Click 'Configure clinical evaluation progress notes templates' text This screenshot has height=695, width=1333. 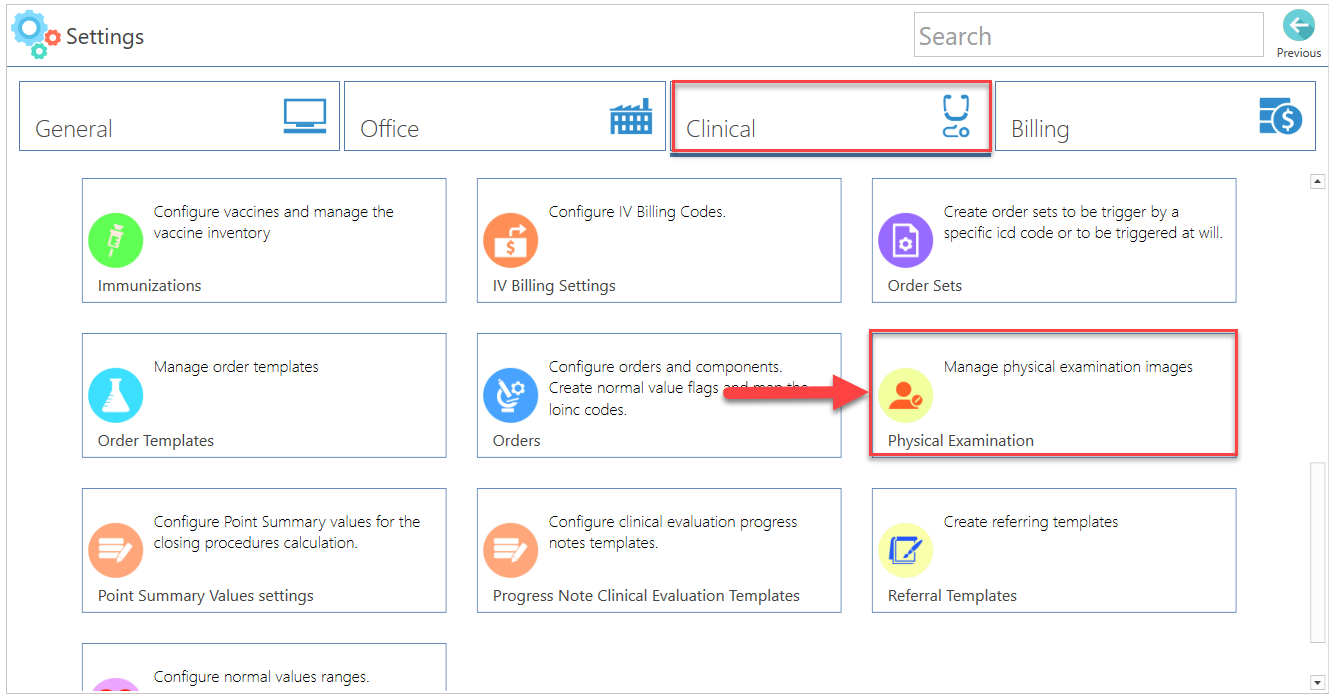673,532
